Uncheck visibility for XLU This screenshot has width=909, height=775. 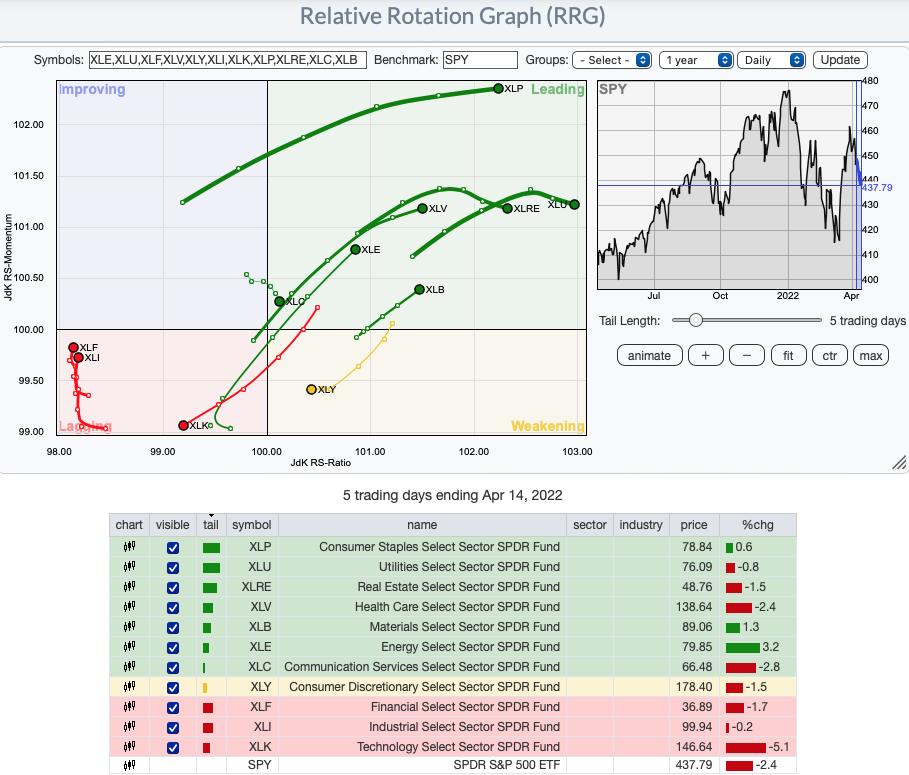coord(173,567)
